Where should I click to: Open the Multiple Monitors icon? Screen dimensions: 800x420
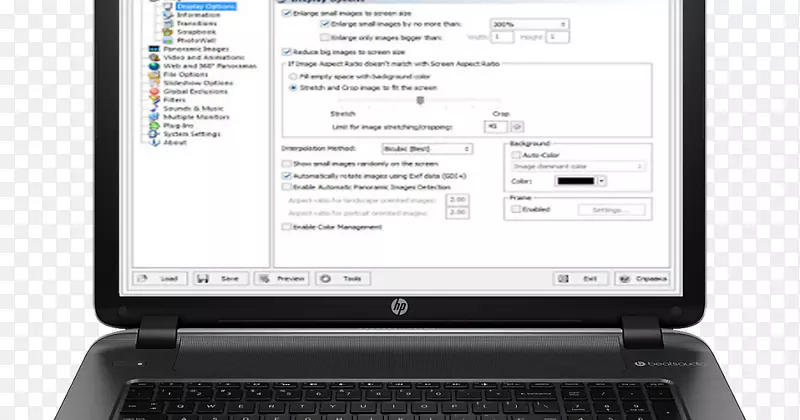coord(154,117)
